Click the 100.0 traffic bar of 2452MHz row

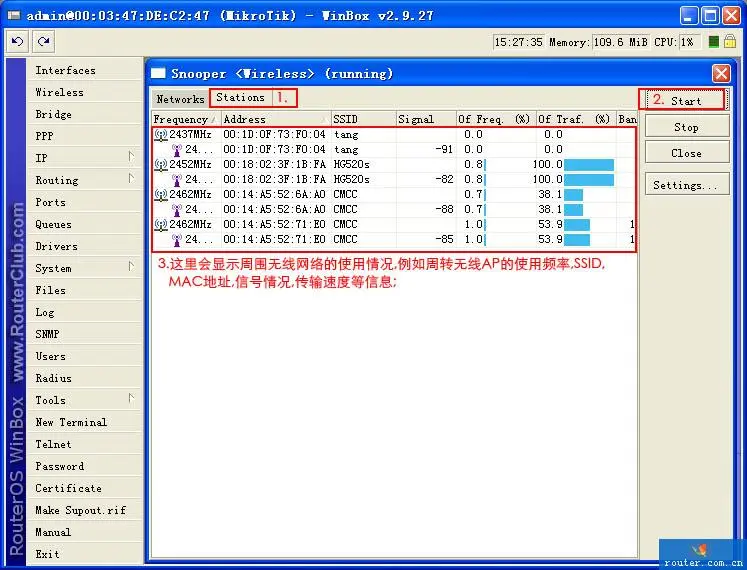click(589, 165)
